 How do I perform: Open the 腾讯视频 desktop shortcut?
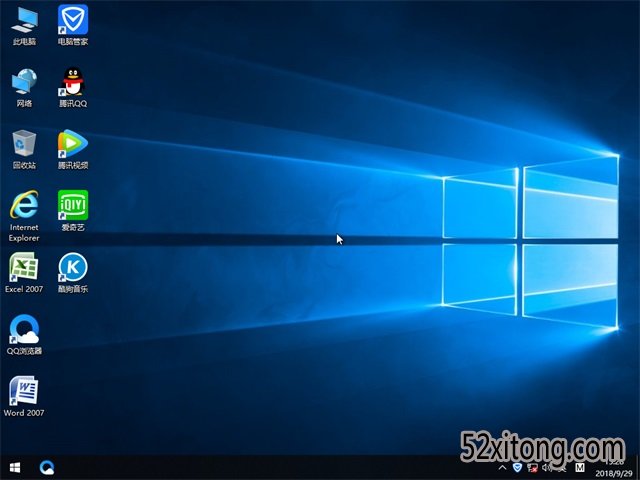tap(73, 149)
